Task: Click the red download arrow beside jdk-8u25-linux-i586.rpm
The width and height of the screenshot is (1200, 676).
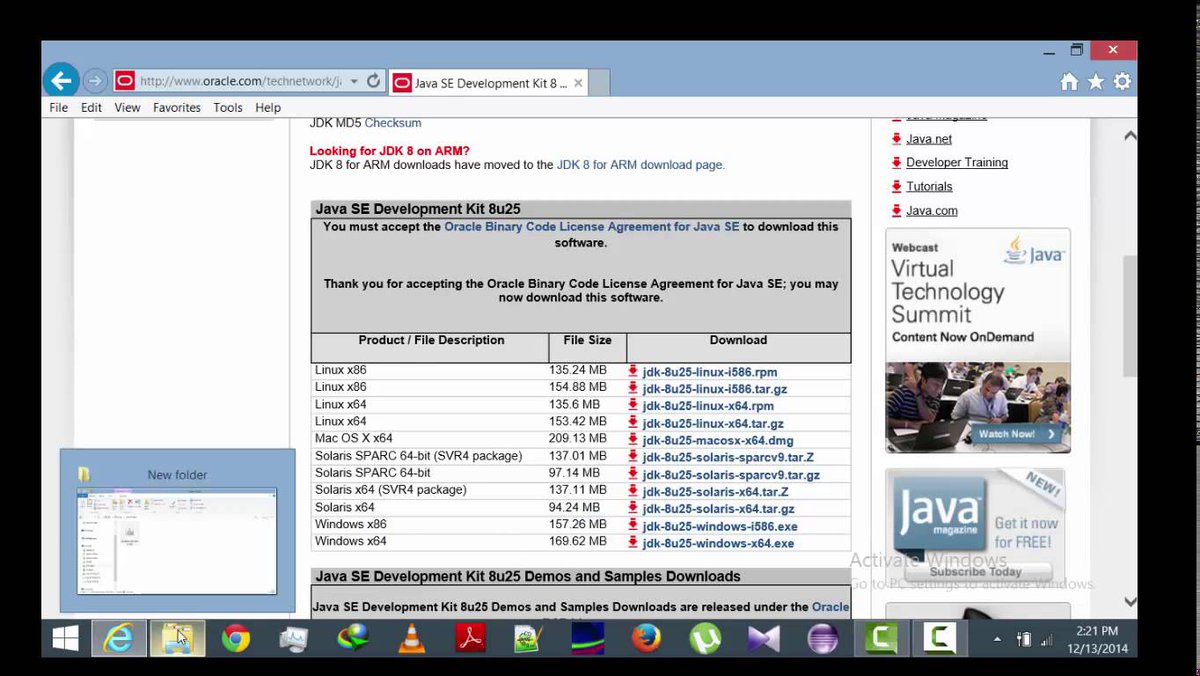Action: (x=633, y=371)
